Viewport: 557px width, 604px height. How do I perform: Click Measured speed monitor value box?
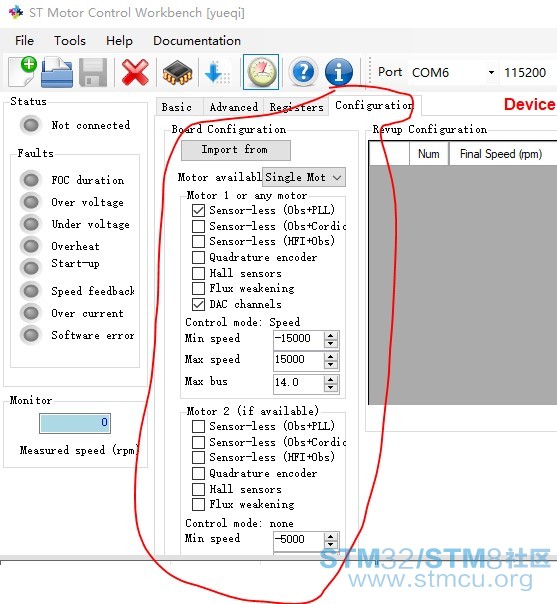click(x=75, y=423)
